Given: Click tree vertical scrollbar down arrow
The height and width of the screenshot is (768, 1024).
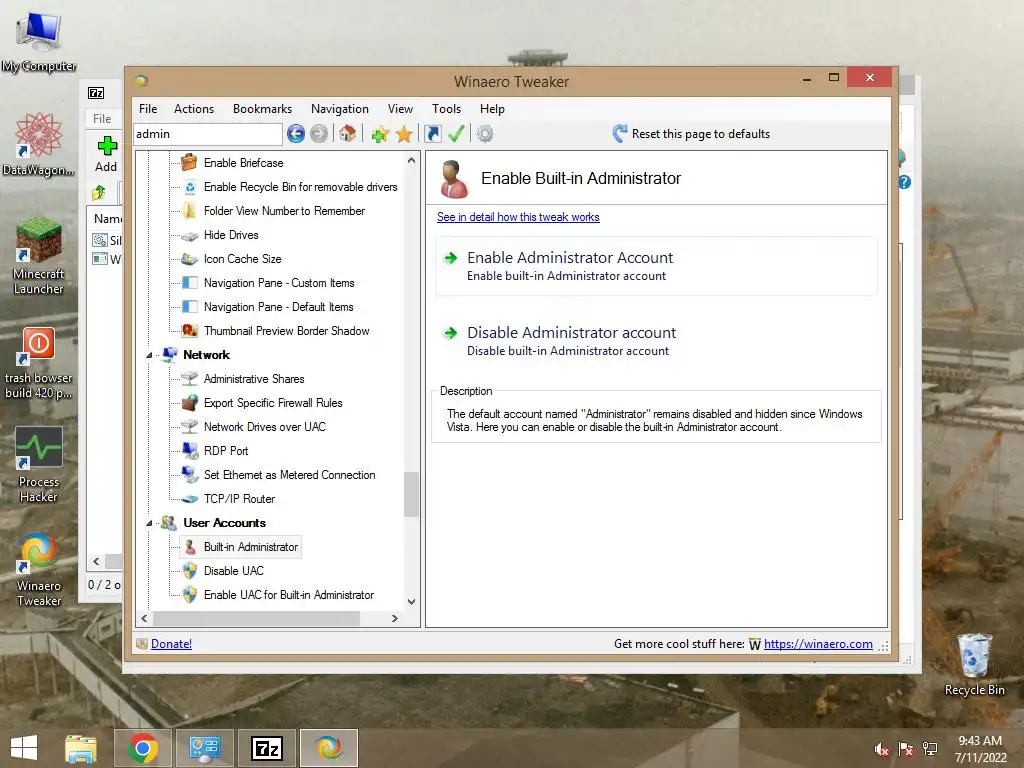Looking at the screenshot, I should point(411,602).
